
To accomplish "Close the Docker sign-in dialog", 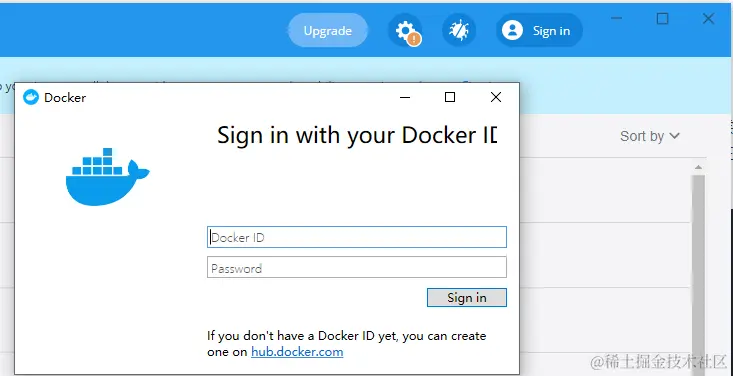I will click(x=496, y=97).
